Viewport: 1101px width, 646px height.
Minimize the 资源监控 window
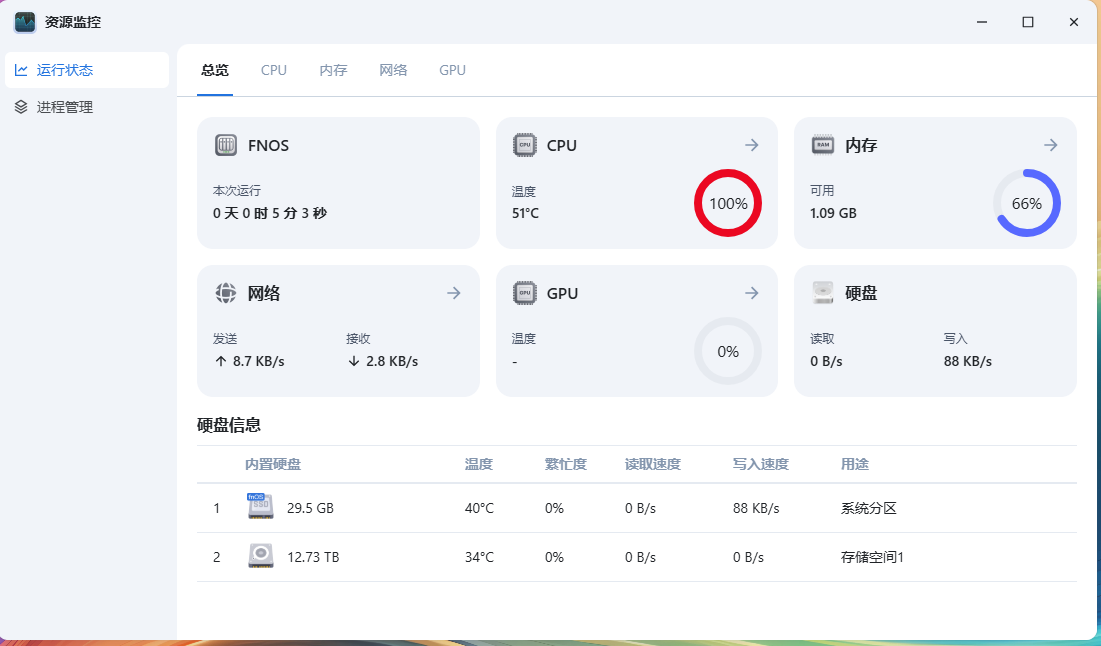coord(982,22)
